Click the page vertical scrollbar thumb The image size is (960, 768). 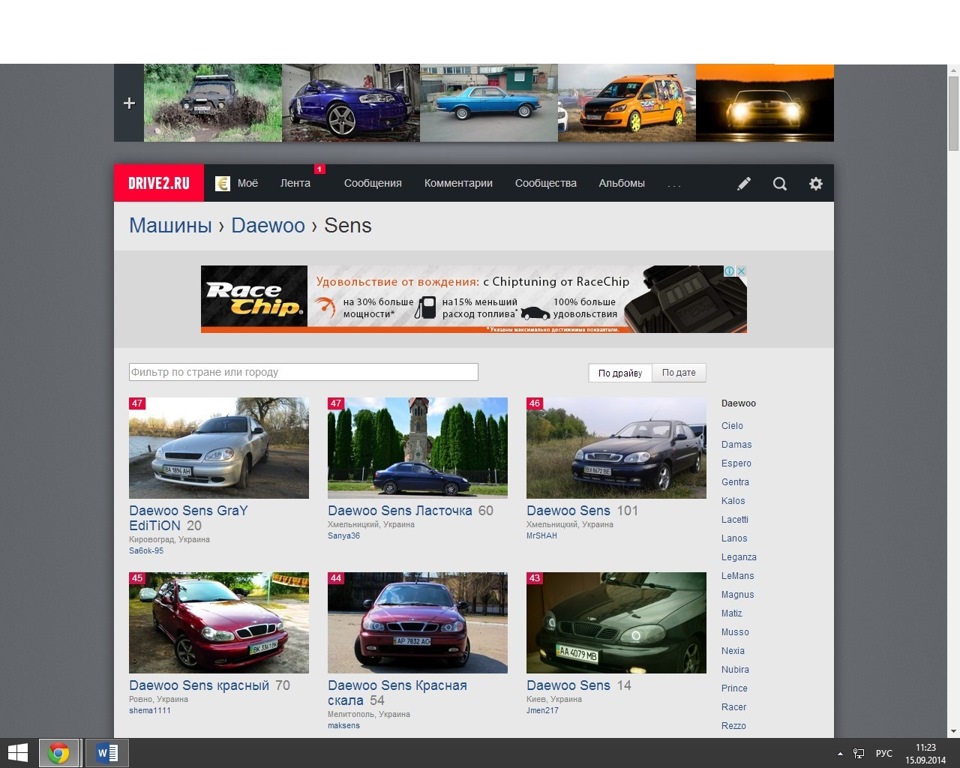[x=954, y=113]
